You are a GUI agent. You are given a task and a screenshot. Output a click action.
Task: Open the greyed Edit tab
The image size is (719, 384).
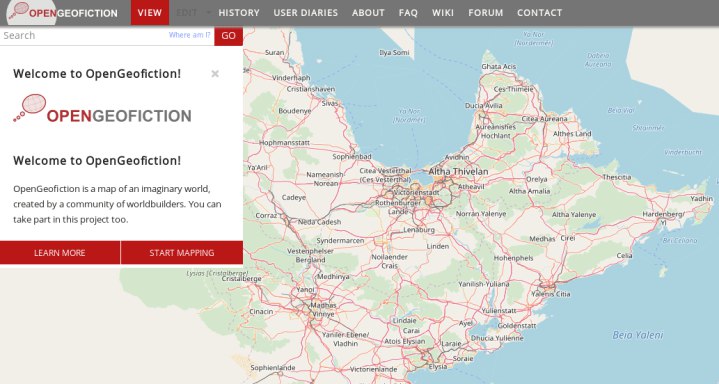click(187, 12)
